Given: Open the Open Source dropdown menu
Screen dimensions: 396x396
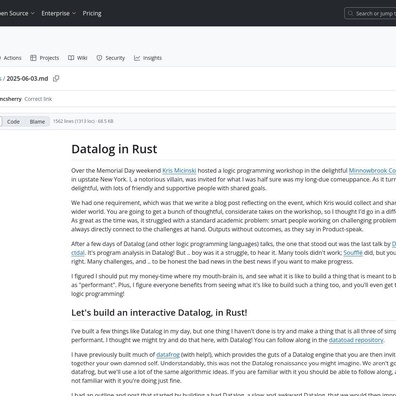Looking at the screenshot, I should tap(17, 13).
